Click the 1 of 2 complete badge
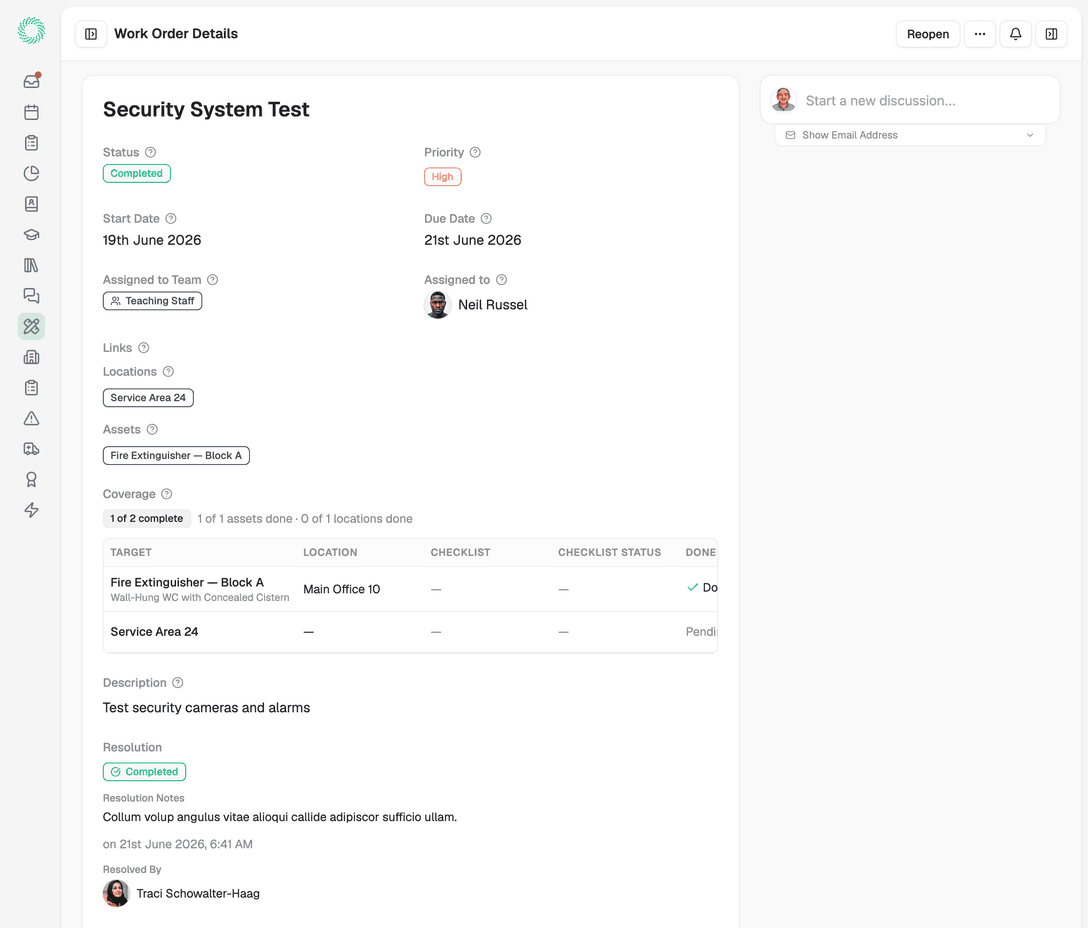 [146, 518]
